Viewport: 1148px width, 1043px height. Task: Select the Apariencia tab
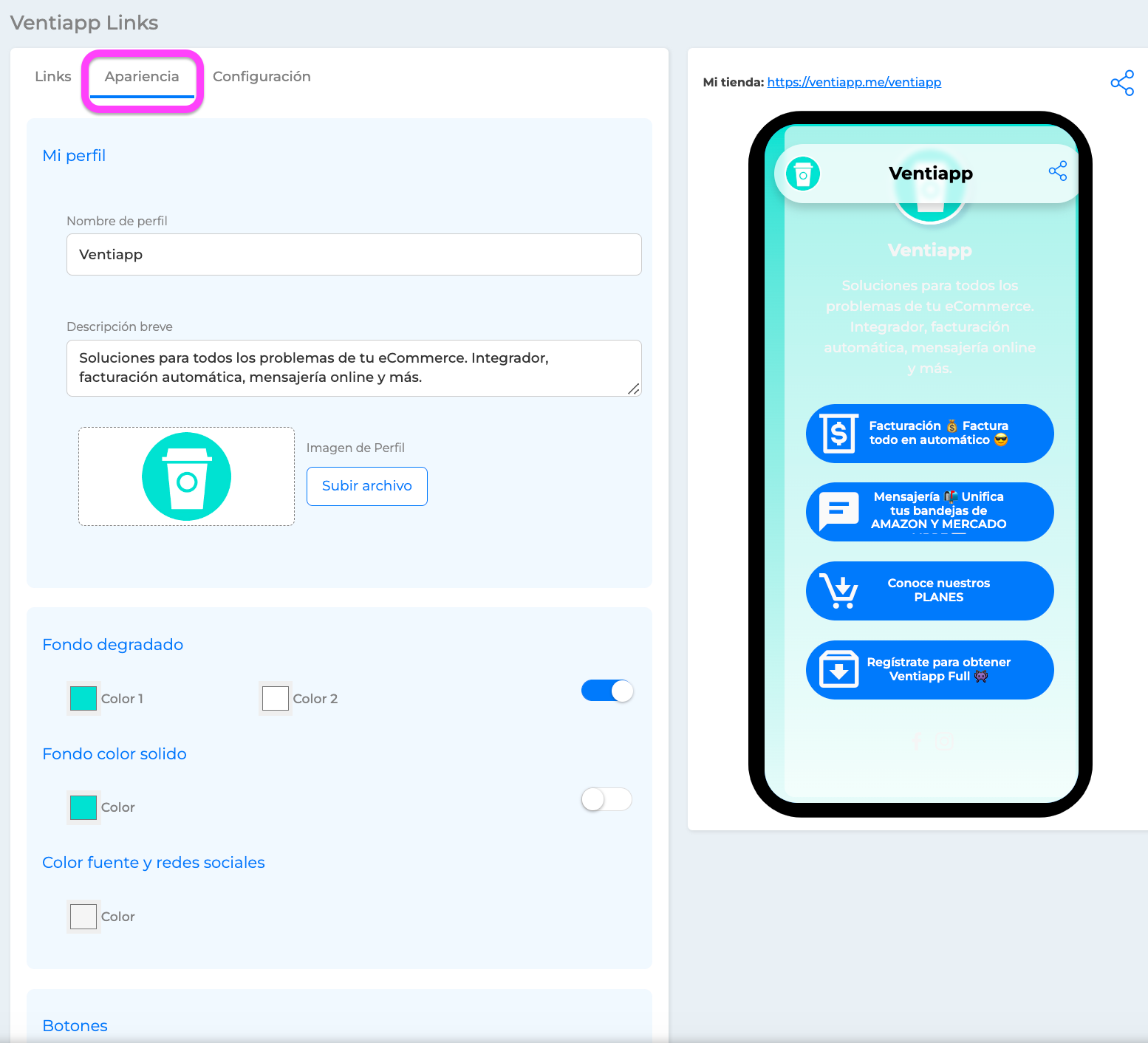(142, 77)
